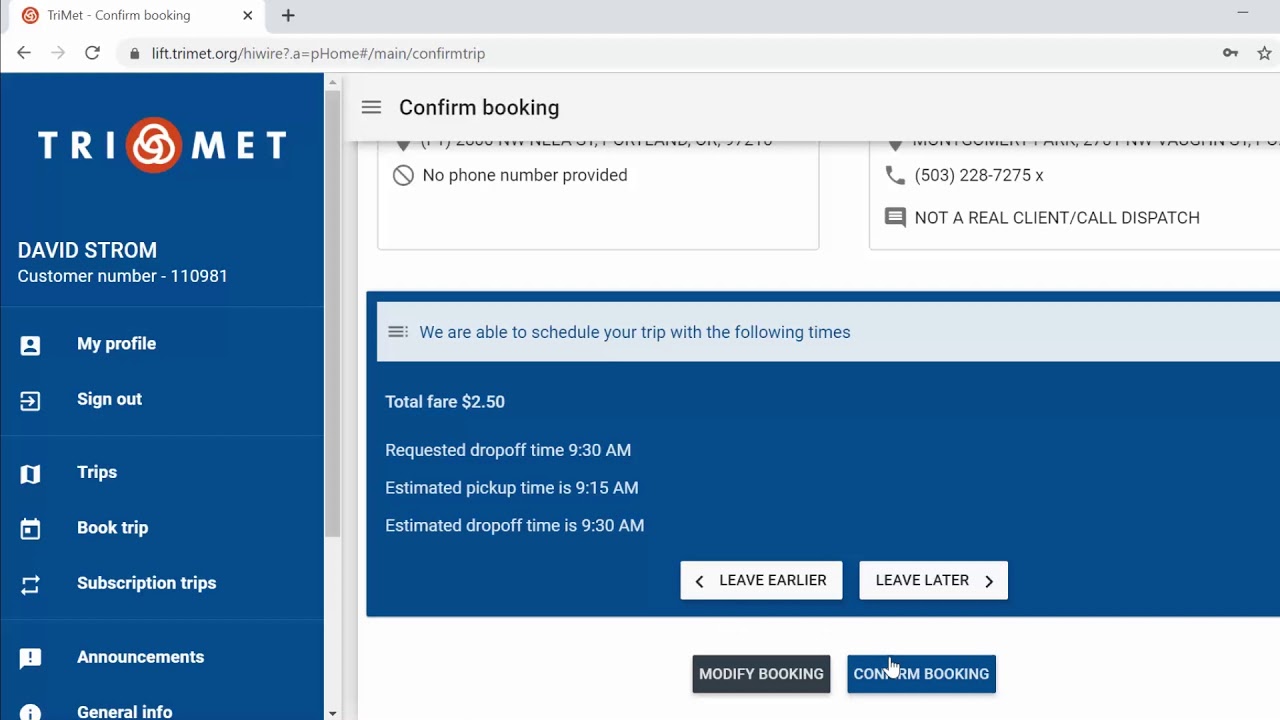Minimize the browser window
The width and height of the screenshot is (1280, 720).
click(1243, 13)
